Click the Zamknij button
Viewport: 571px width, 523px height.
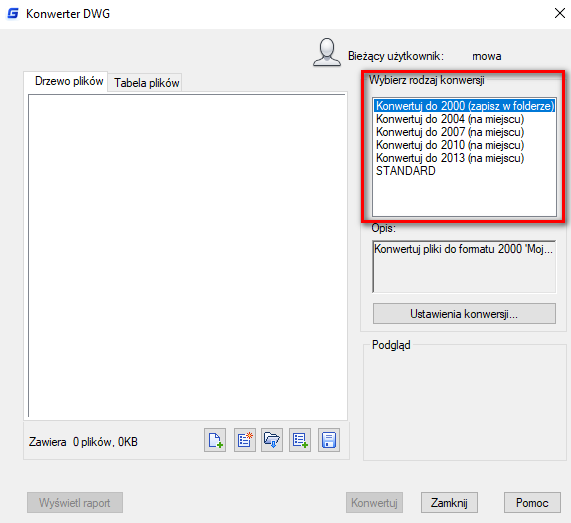pos(449,503)
